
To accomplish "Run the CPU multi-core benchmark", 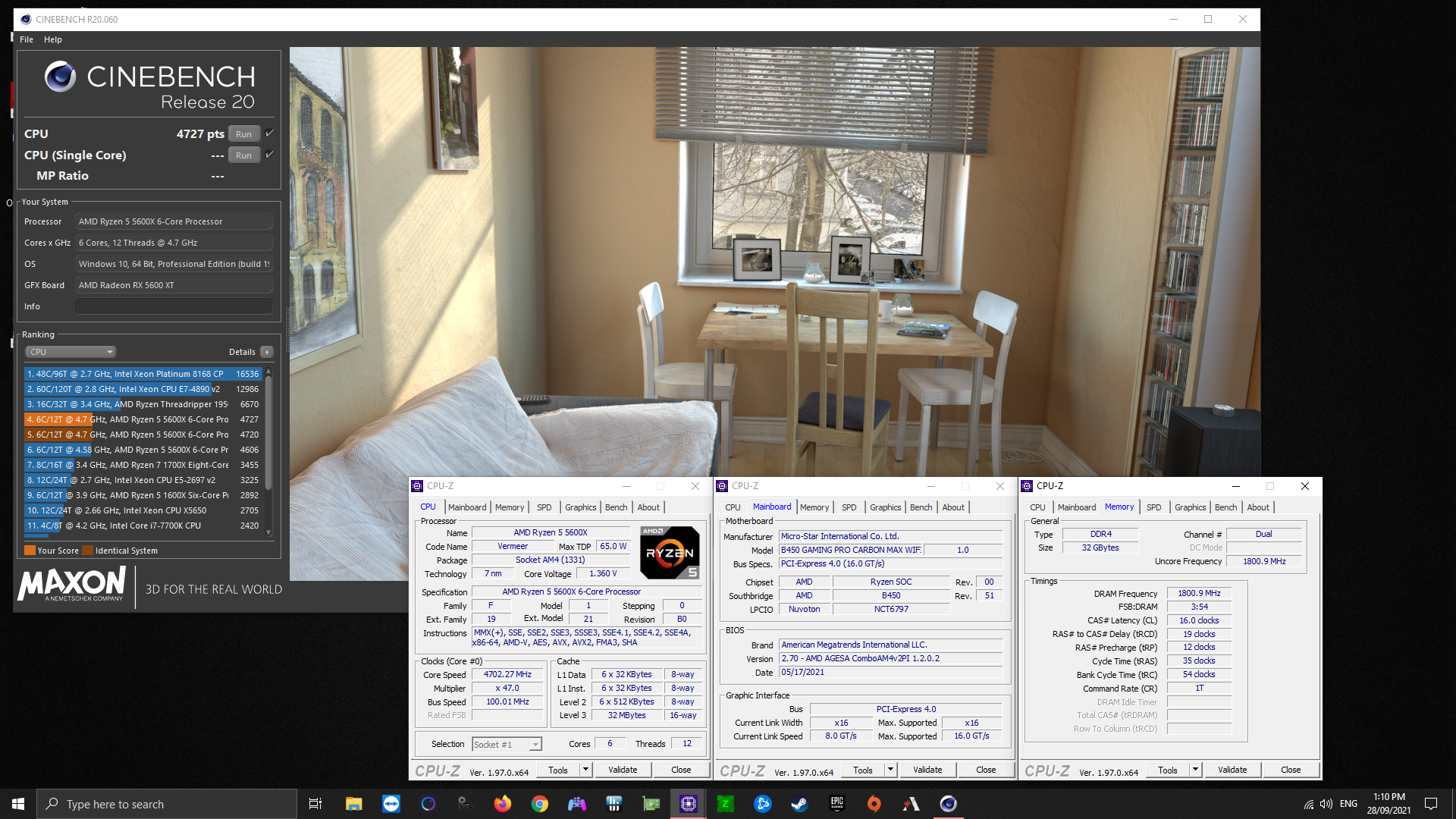I will 243,134.
